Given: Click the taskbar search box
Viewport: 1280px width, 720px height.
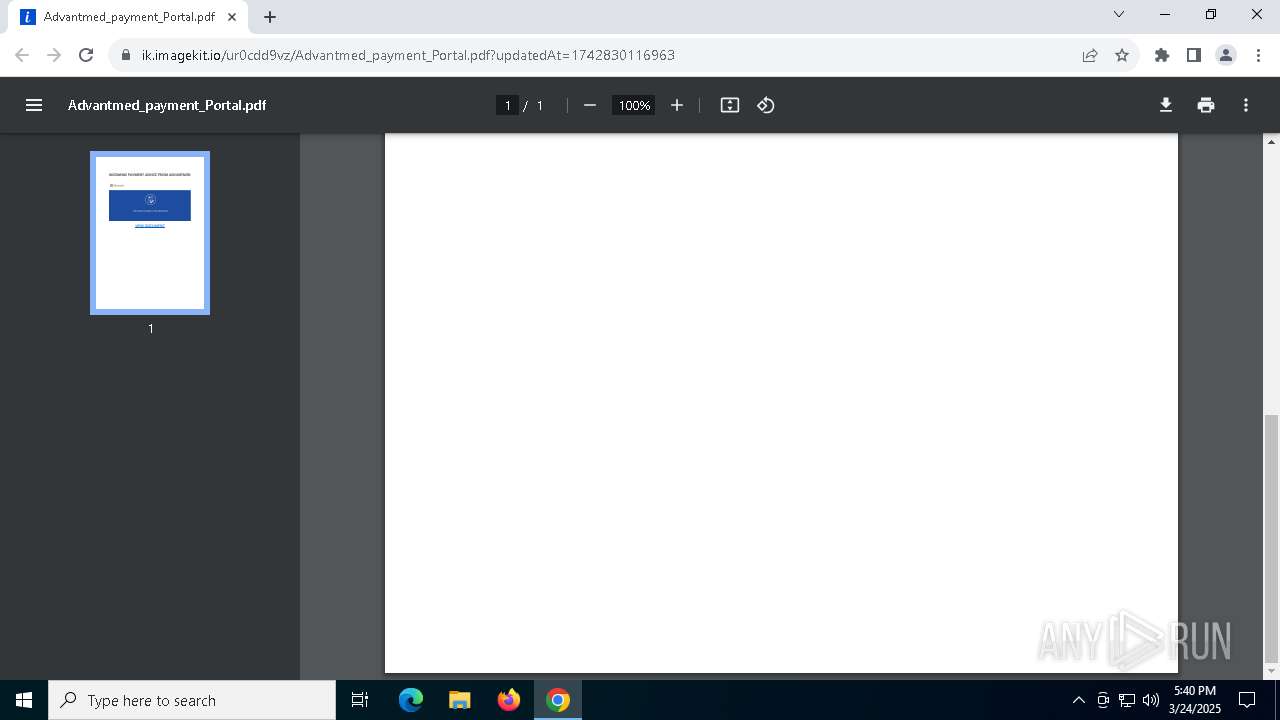Looking at the screenshot, I should tap(192, 700).
